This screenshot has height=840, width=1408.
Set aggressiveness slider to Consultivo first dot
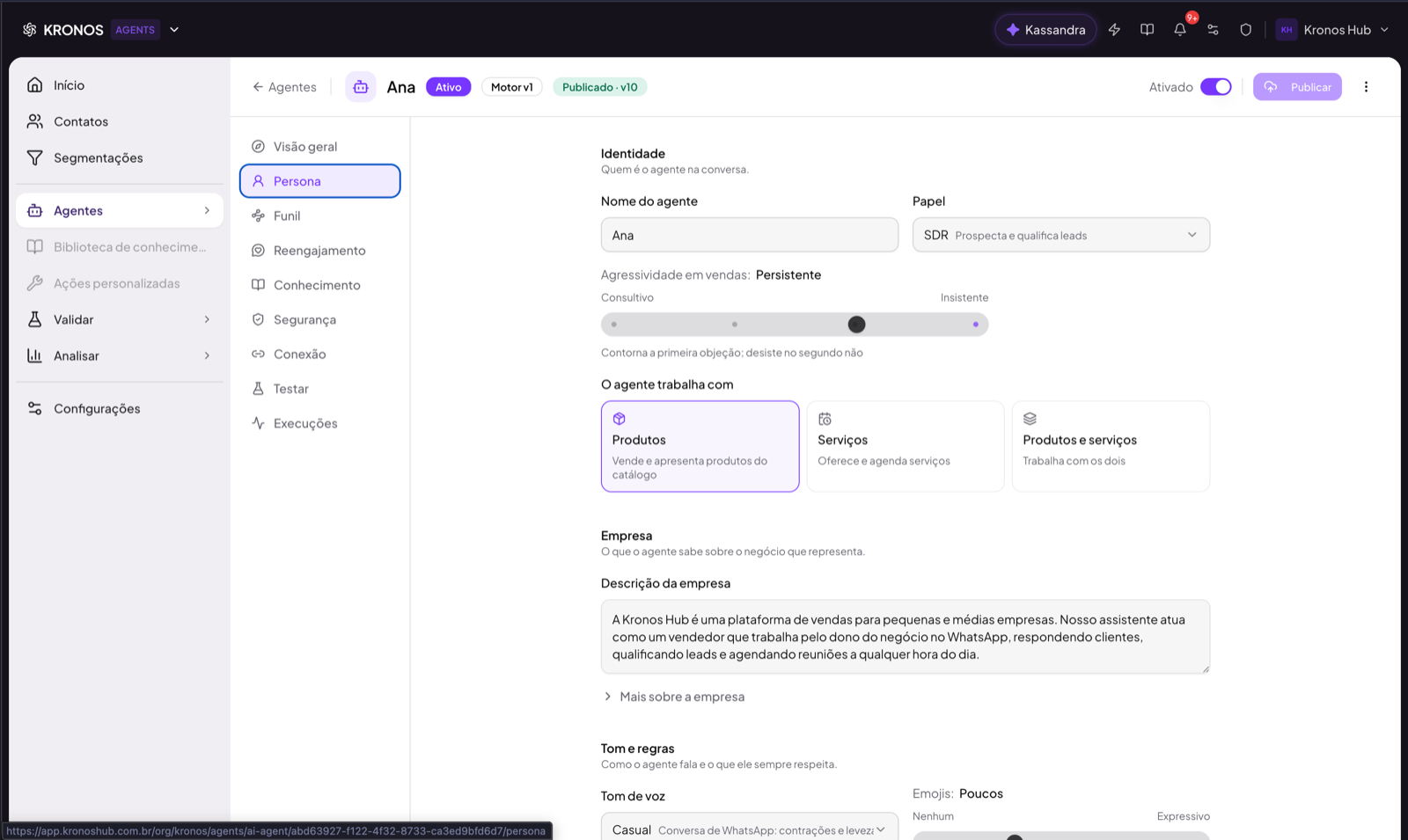point(614,325)
